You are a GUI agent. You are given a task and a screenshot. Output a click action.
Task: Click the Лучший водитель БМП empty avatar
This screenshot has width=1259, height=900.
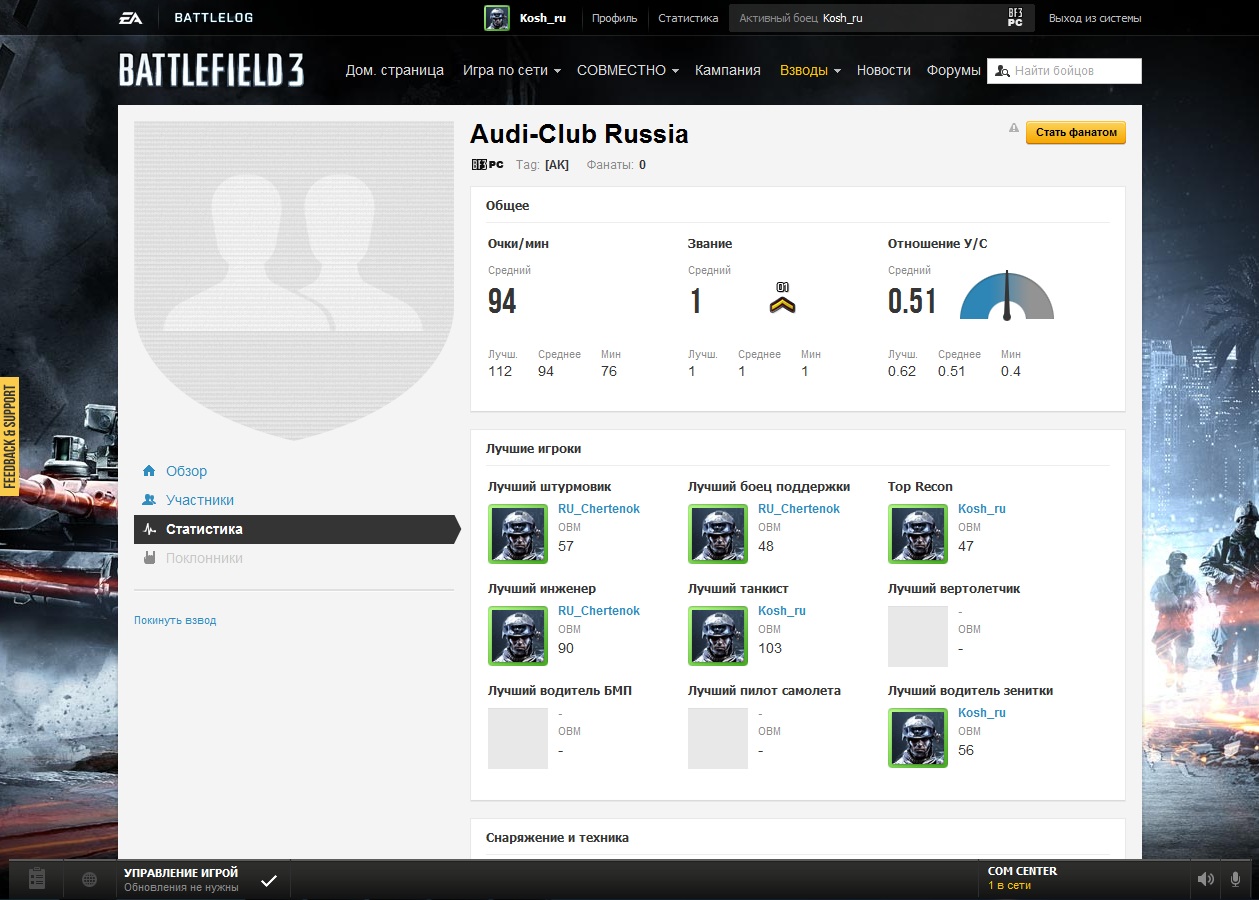pyautogui.click(x=518, y=738)
